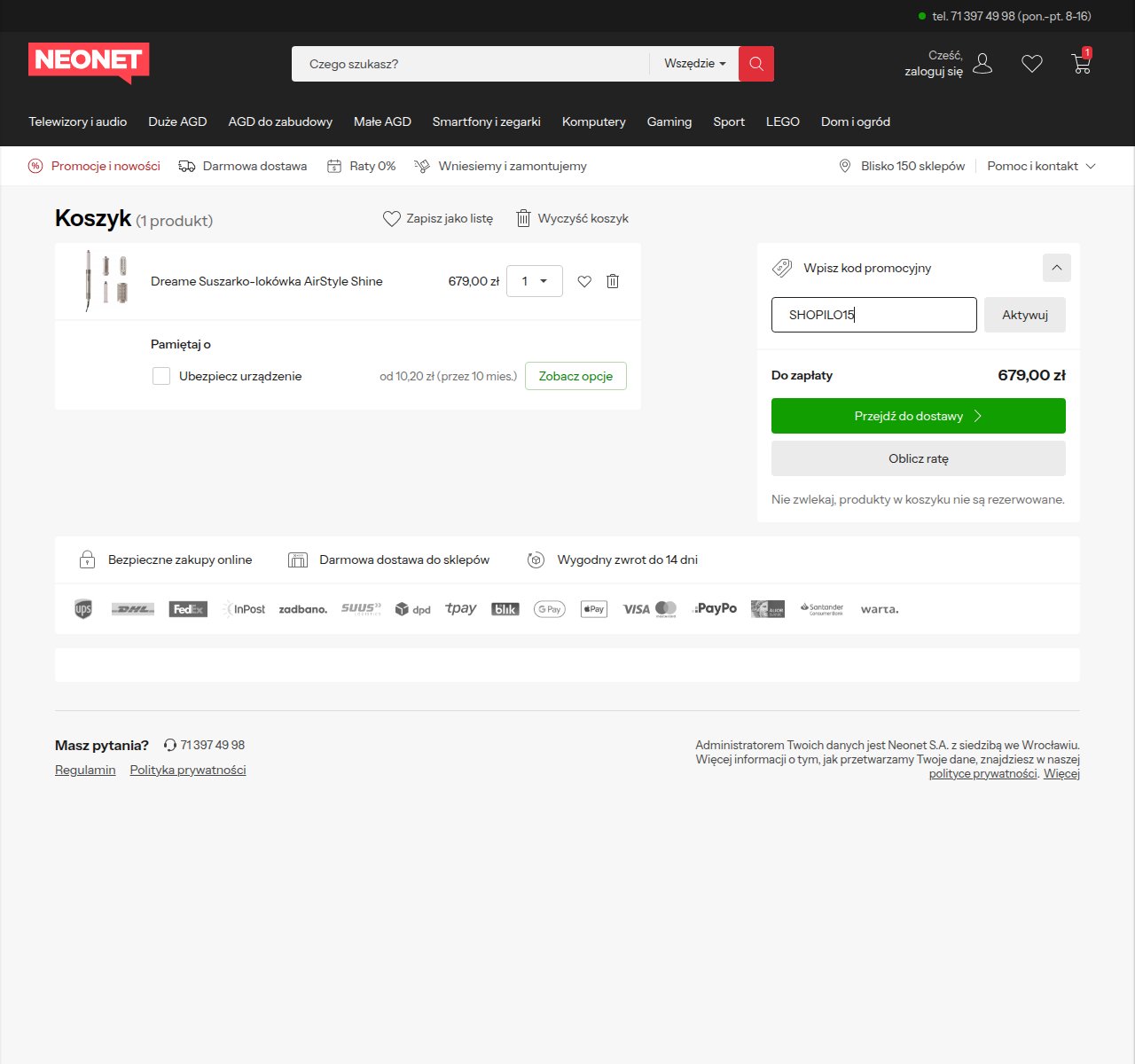Viewport: 1135px width, 1064px height.
Task: Click the Zobacz opcje button
Action: (576, 376)
